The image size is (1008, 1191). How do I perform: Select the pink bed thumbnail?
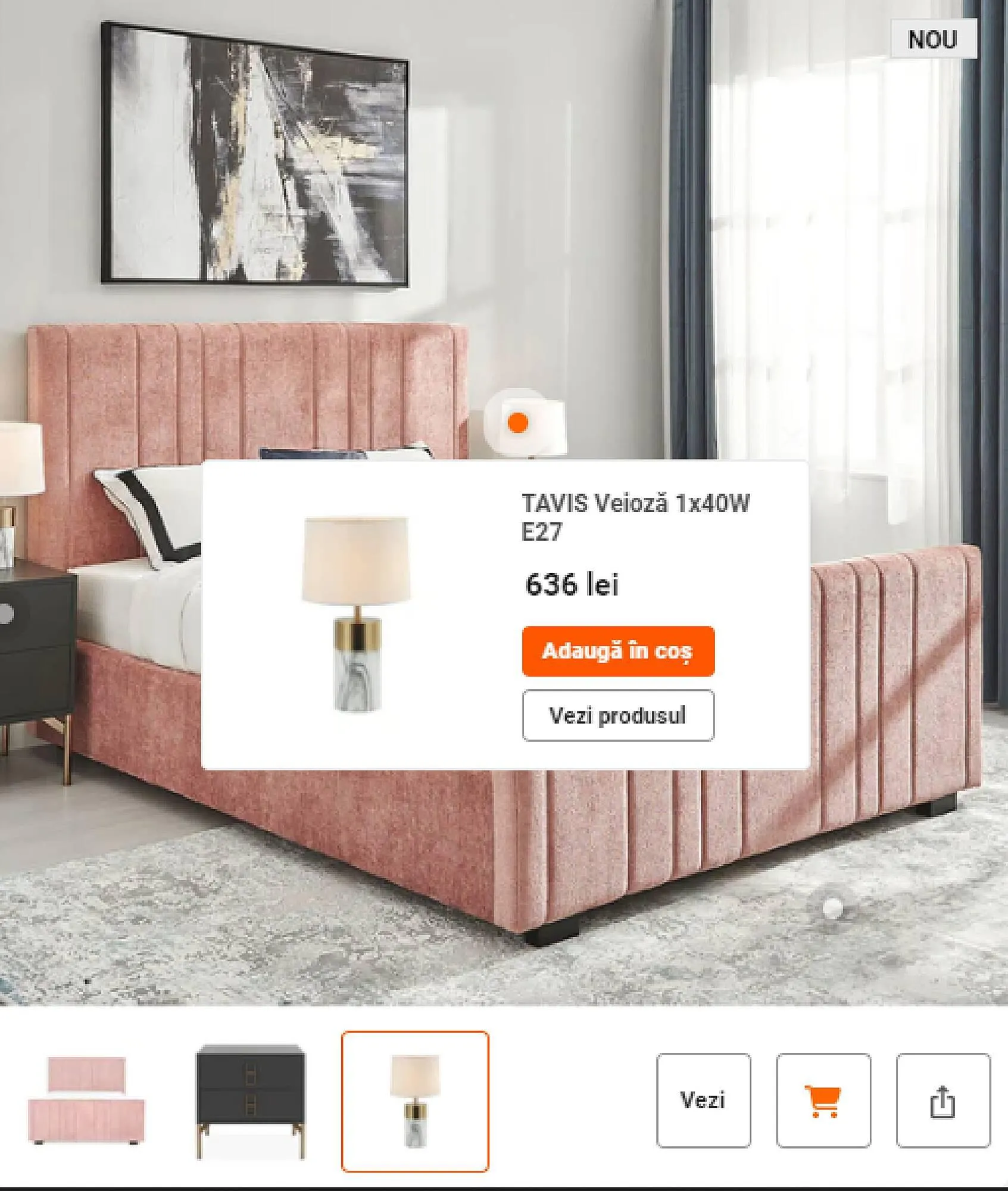86,1101
